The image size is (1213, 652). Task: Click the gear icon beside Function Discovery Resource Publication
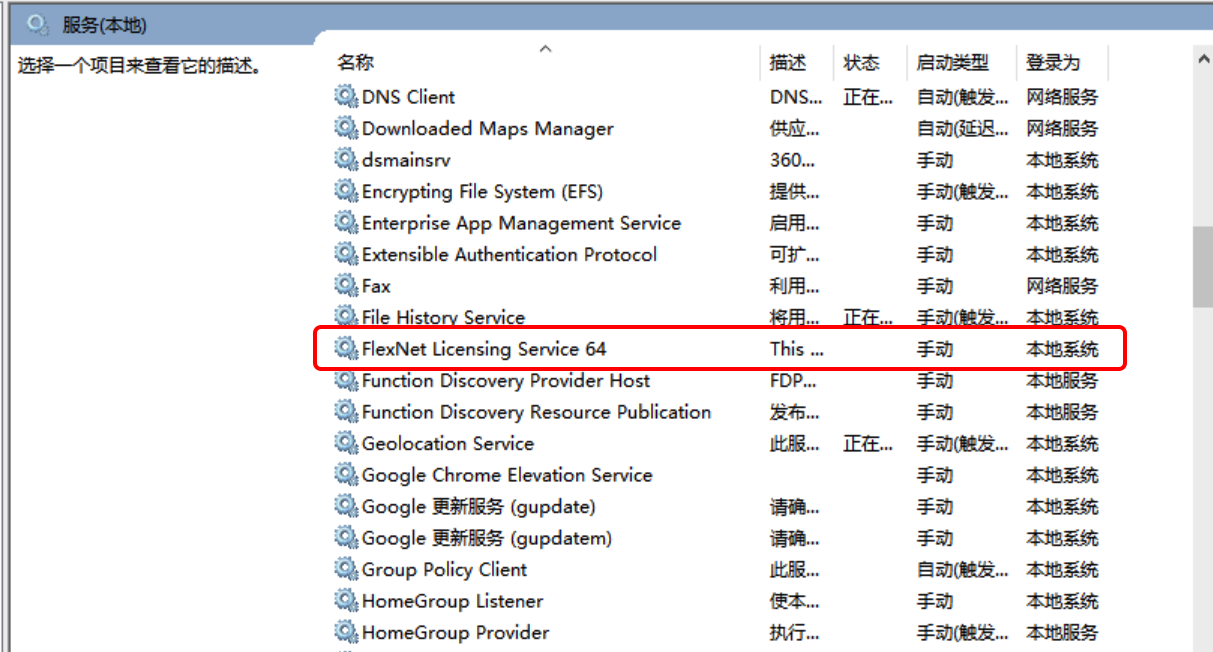coord(346,412)
